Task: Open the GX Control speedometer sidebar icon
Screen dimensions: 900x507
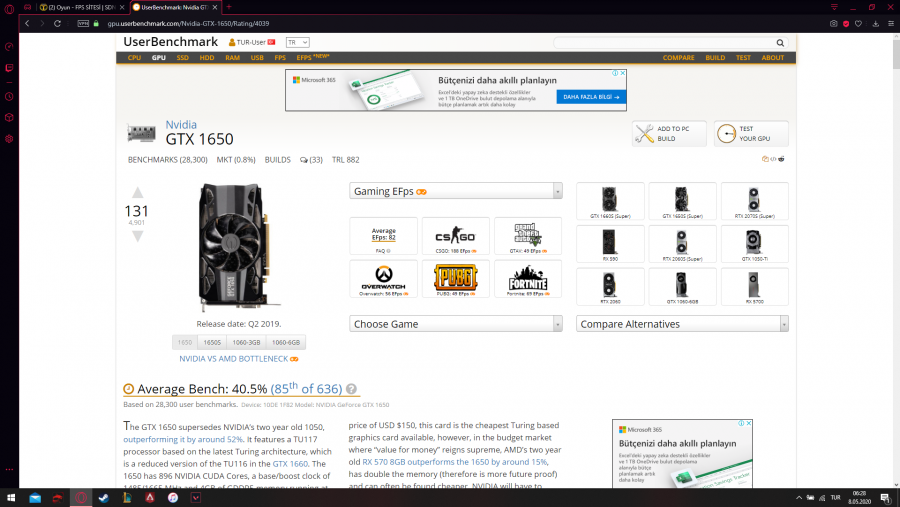Action: pyautogui.click(x=9, y=47)
